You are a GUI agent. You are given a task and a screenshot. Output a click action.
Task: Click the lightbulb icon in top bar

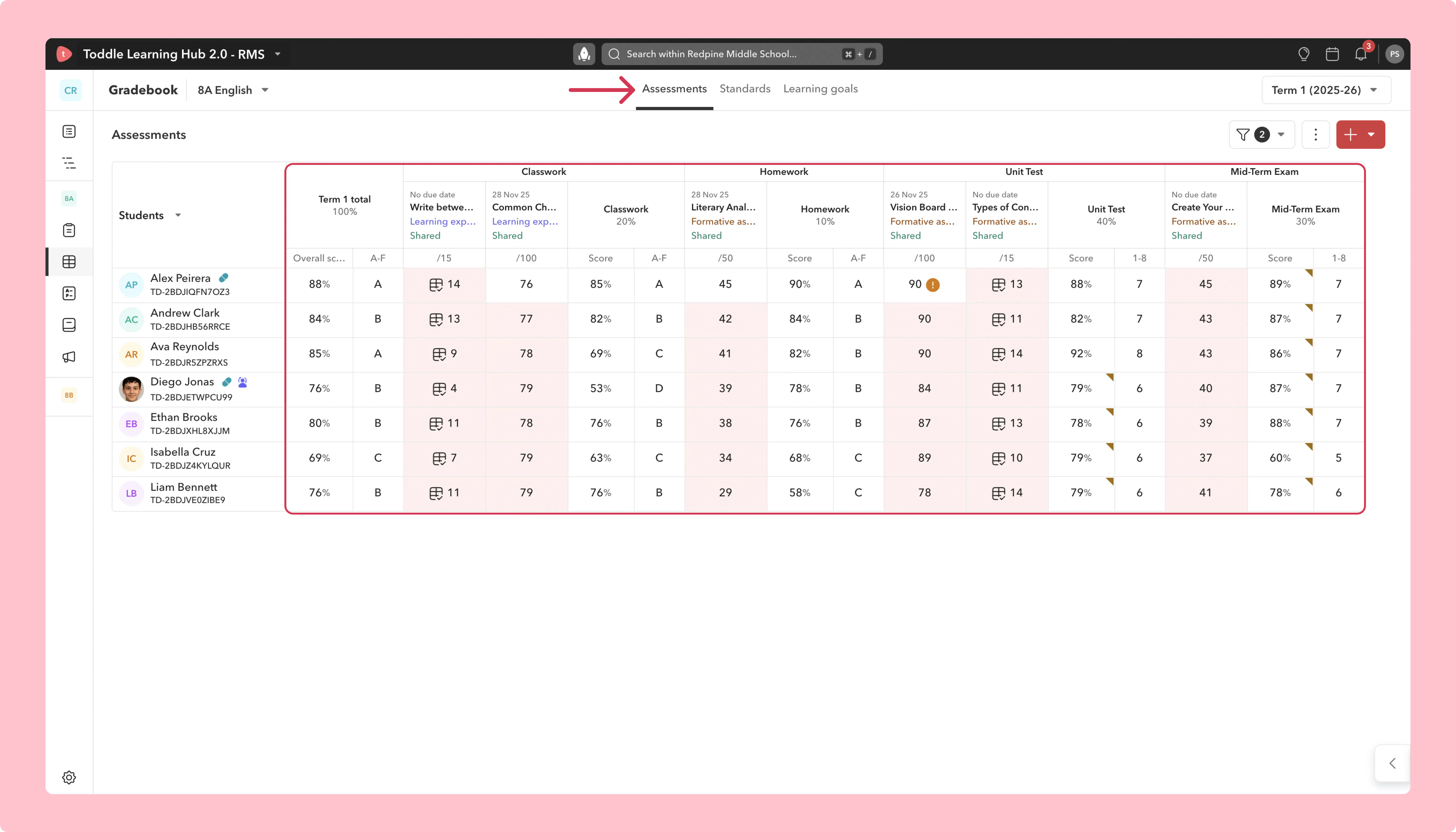pyautogui.click(x=1303, y=54)
